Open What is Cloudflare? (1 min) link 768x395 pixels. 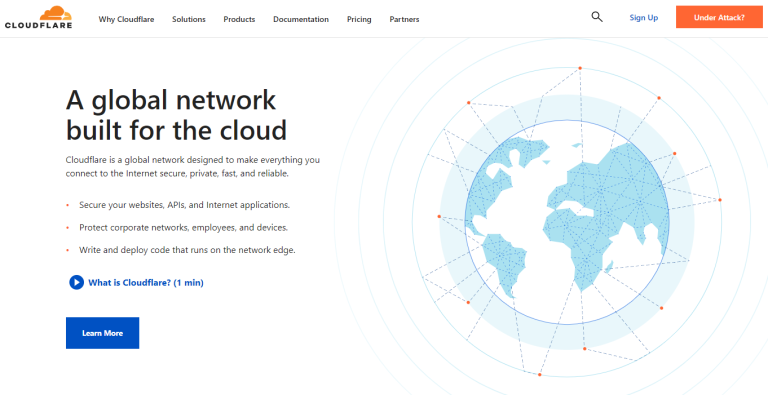(145, 283)
